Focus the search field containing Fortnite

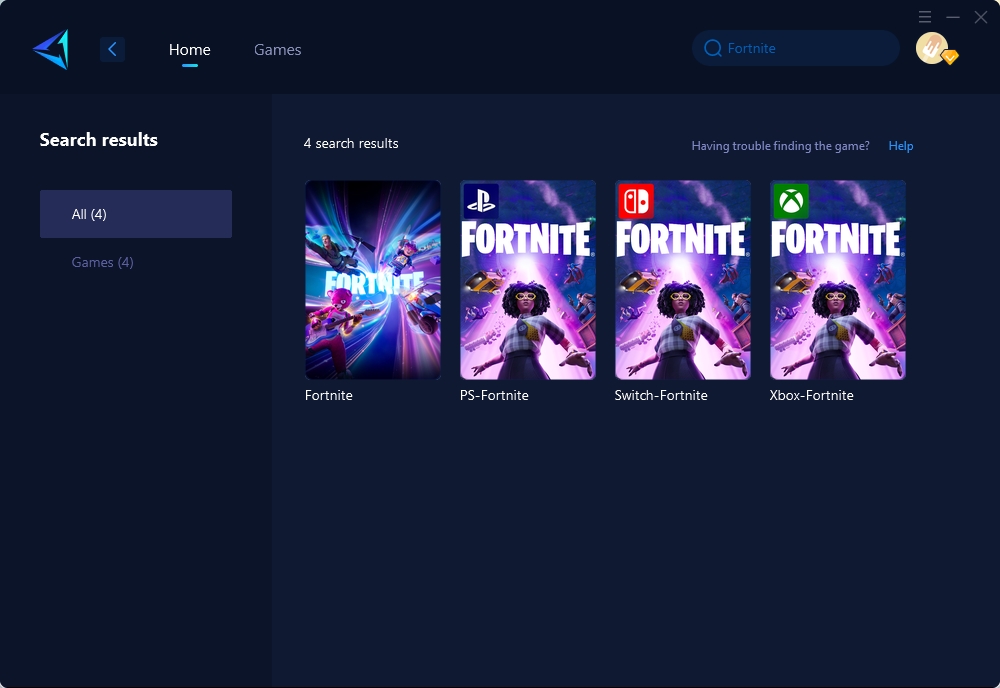coord(800,48)
